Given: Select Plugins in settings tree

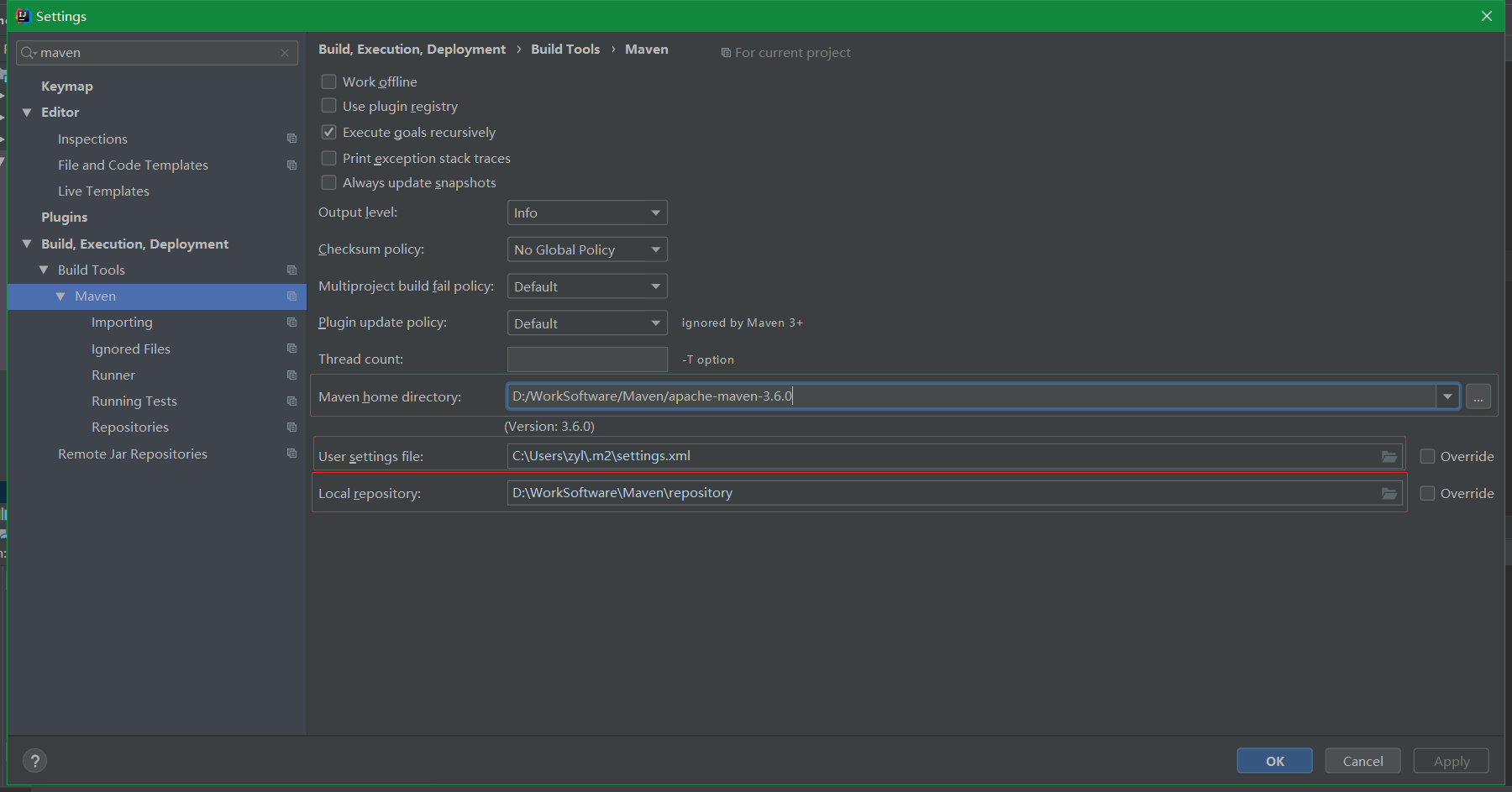Looking at the screenshot, I should pyautogui.click(x=65, y=217).
